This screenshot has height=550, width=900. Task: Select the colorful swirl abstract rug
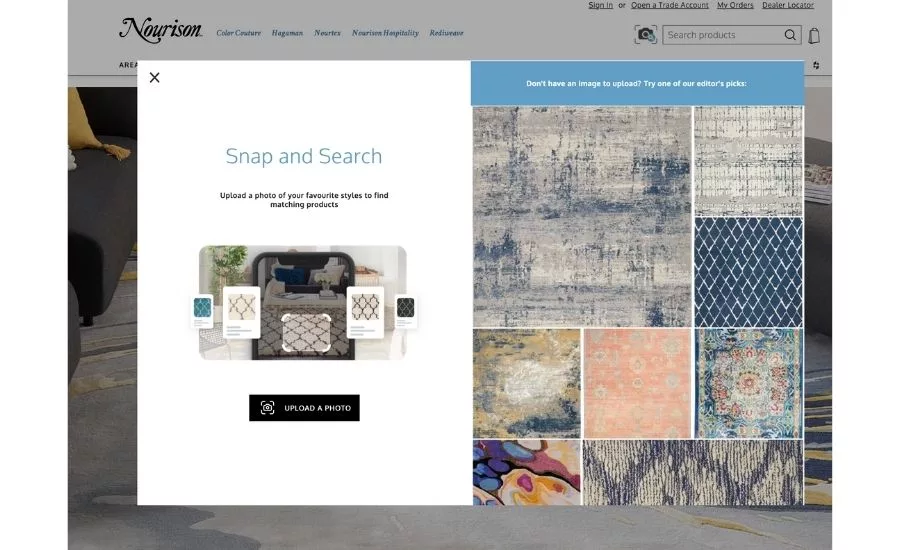526,473
